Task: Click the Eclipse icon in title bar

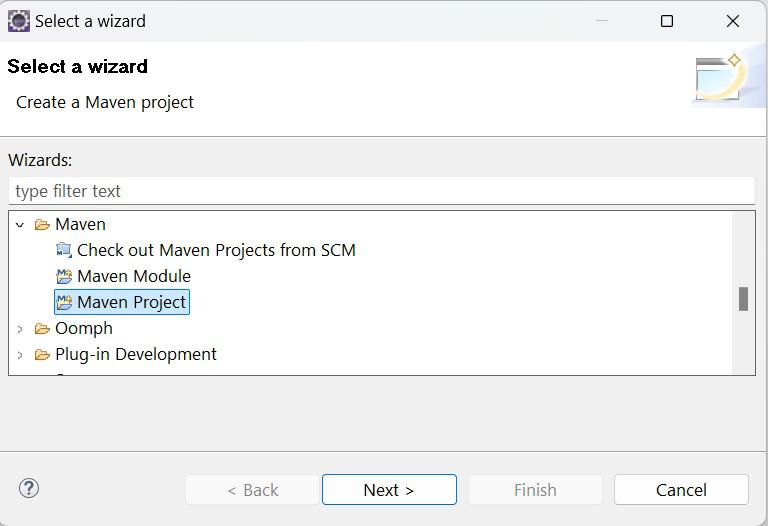Action: [18, 21]
